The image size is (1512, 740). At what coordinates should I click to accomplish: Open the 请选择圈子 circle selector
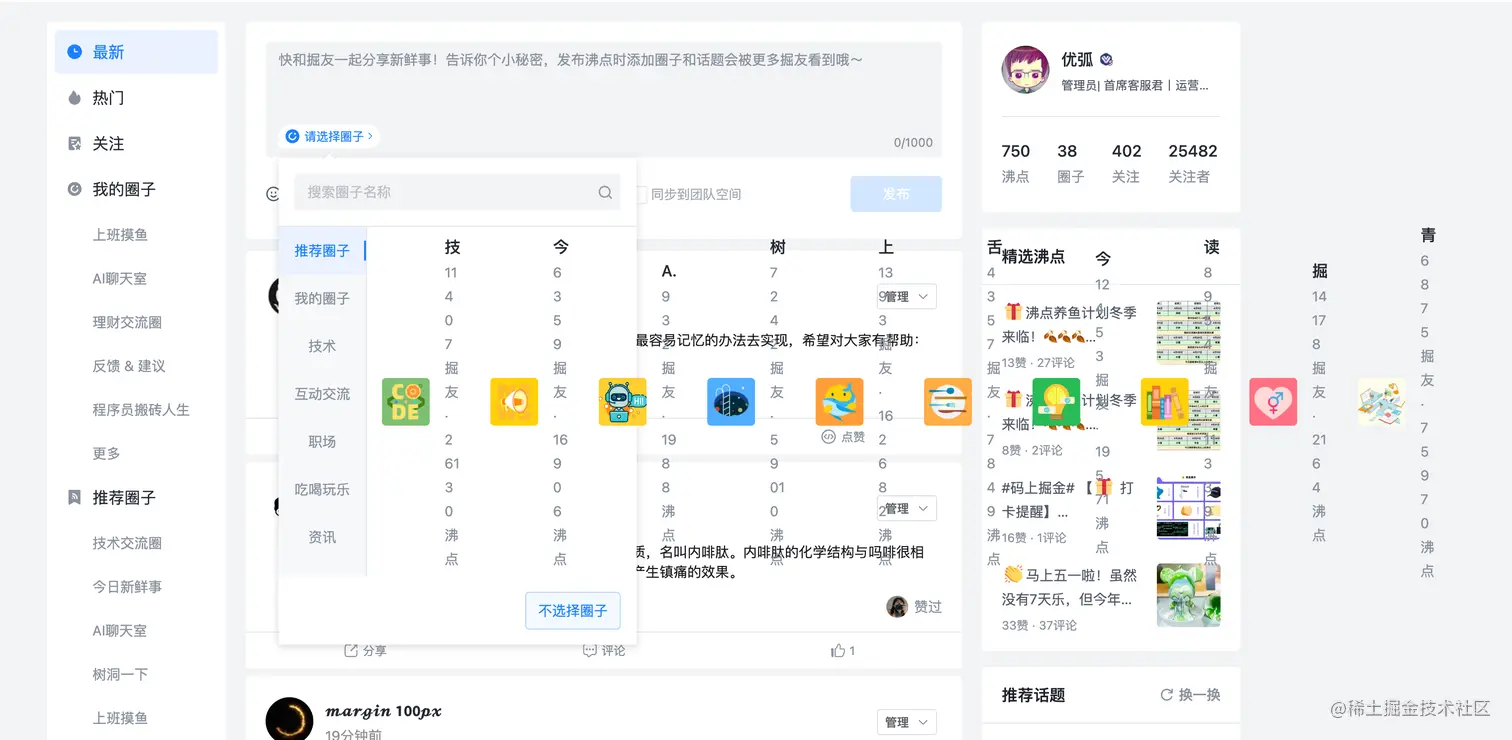pyautogui.click(x=329, y=136)
